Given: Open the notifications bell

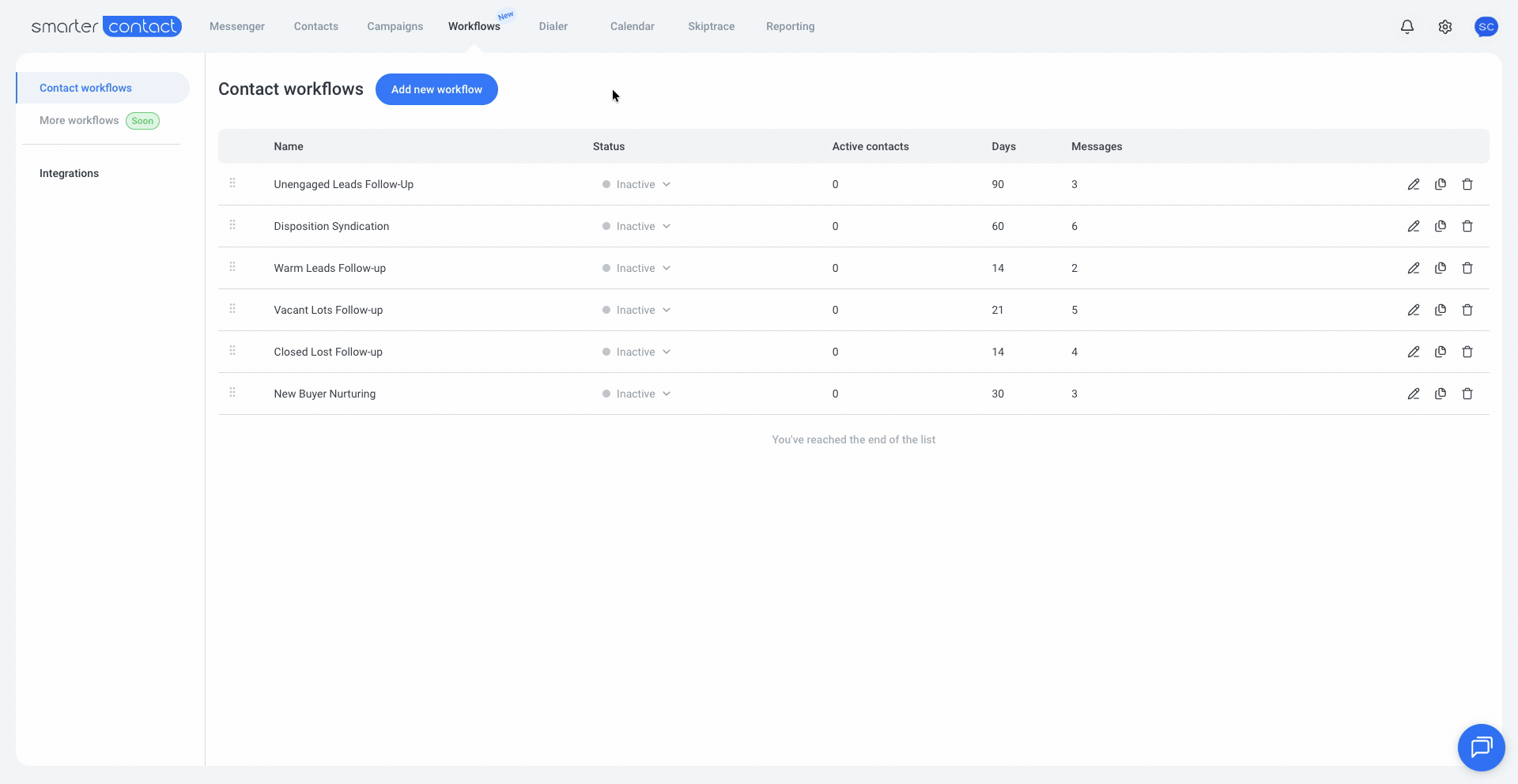Looking at the screenshot, I should (1407, 27).
